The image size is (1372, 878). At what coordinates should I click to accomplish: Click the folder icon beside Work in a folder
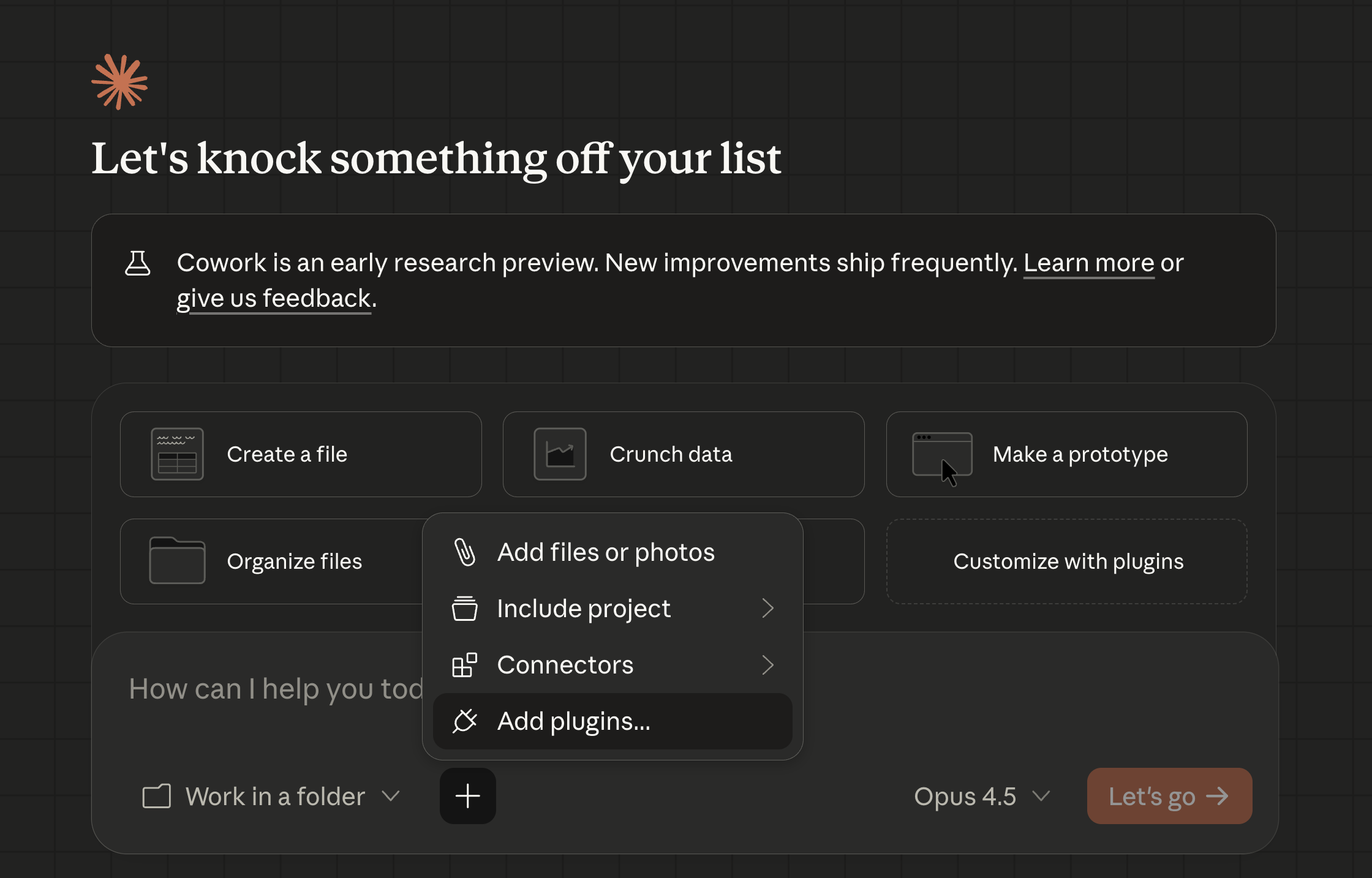[x=157, y=796]
